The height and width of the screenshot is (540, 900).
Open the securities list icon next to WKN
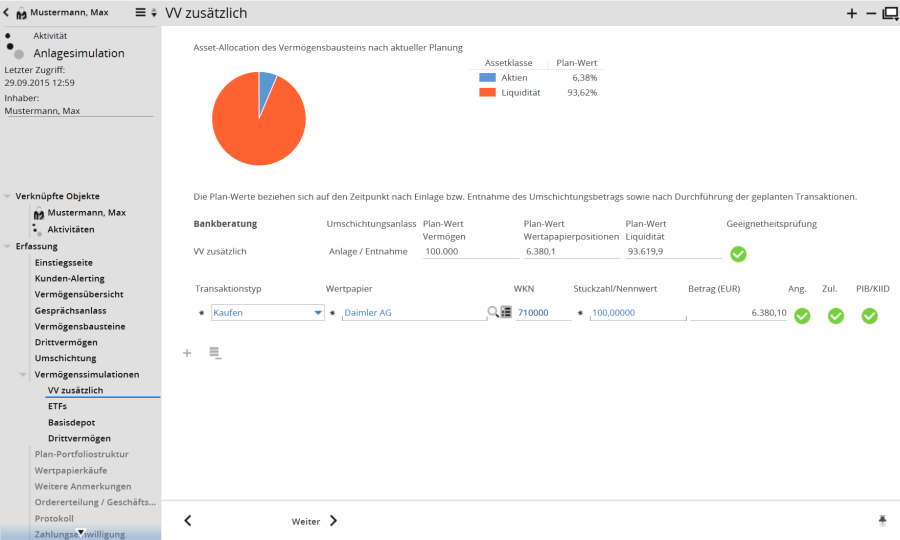pyautogui.click(x=506, y=312)
